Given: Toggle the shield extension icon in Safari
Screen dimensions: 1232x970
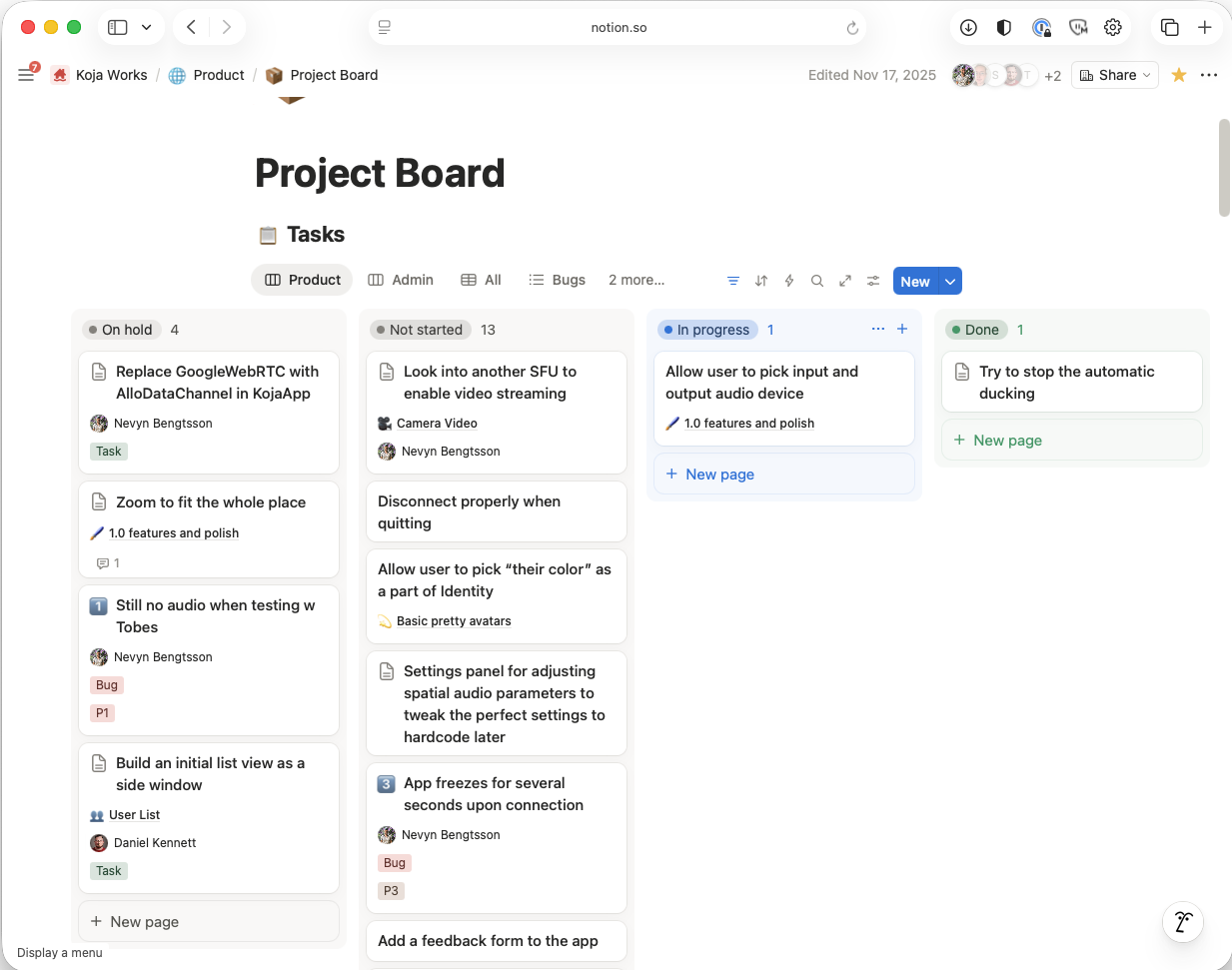Looking at the screenshot, I should pyautogui.click(x=1003, y=27).
